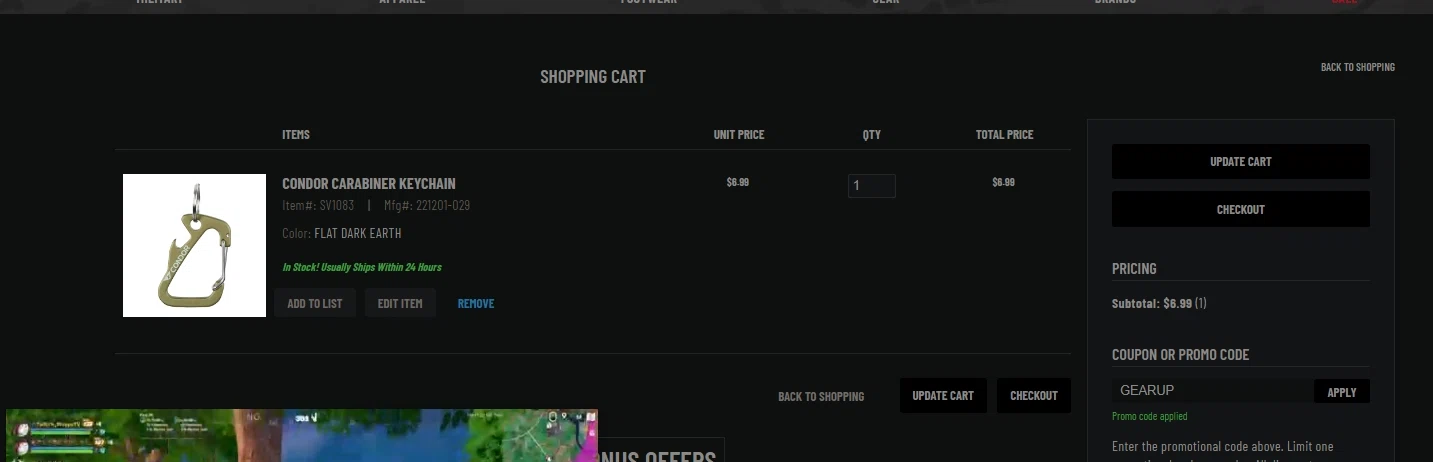Open the Apparel navigation menu
Screen dimensions: 1433x462
pos(402,3)
